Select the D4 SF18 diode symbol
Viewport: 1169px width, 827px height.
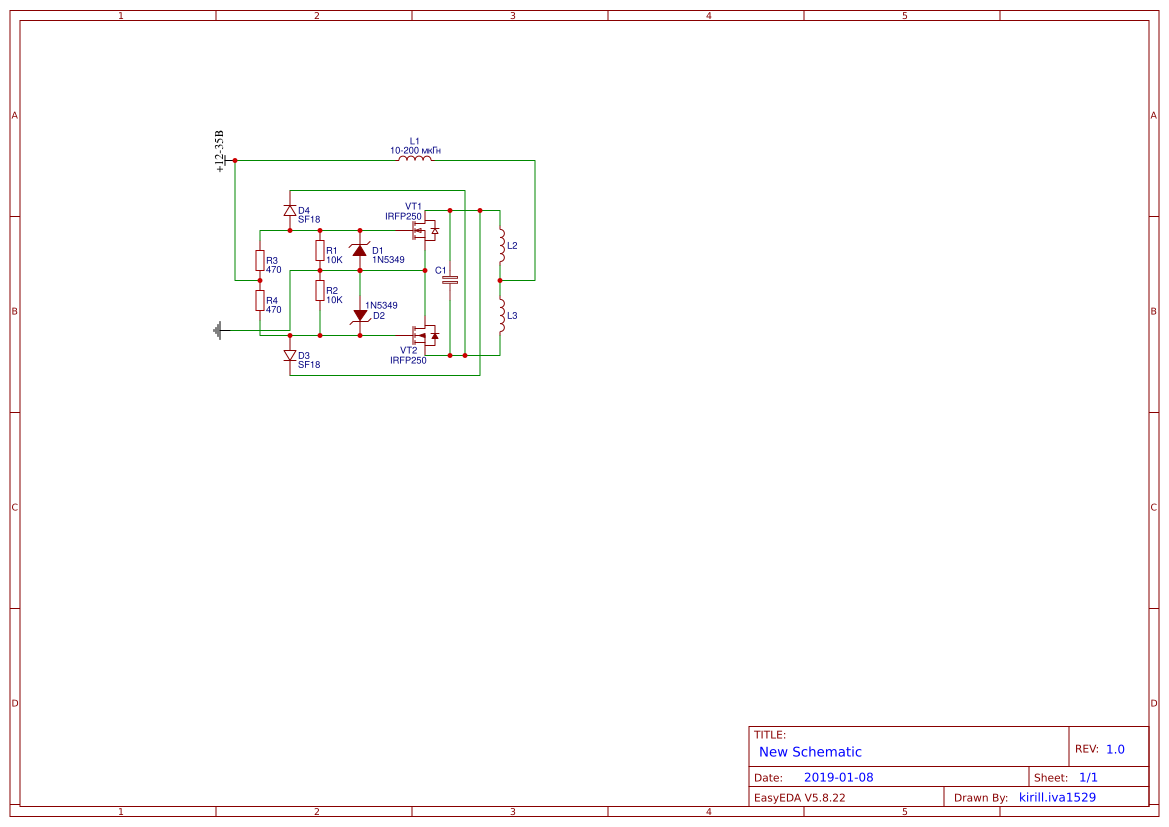(x=290, y=210)
